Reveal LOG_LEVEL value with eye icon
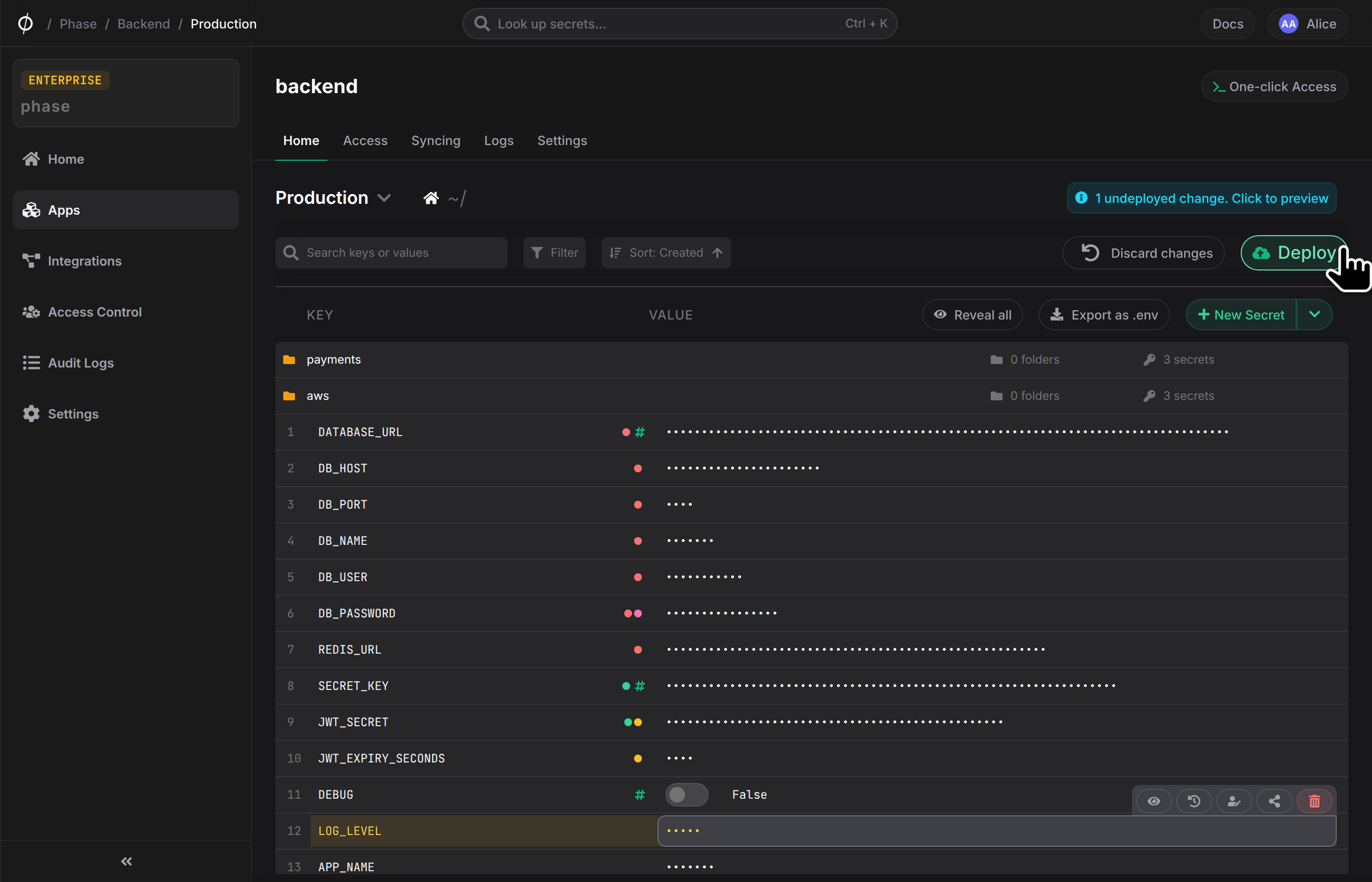 point(1154,801)
